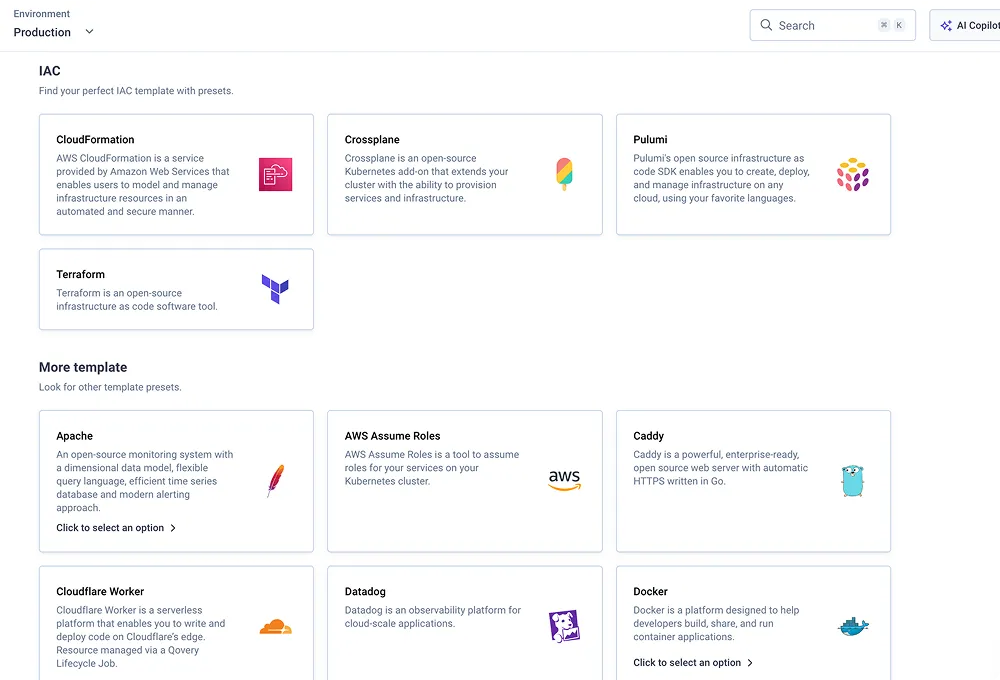This screenshot has height=680, width=1000.
Task: Click the AWS CloudFormation service description
Action: coord(143,184)
